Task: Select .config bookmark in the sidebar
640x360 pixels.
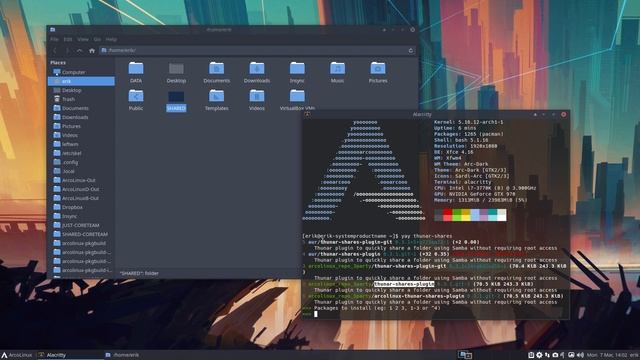Action: (x=81, y=162)
